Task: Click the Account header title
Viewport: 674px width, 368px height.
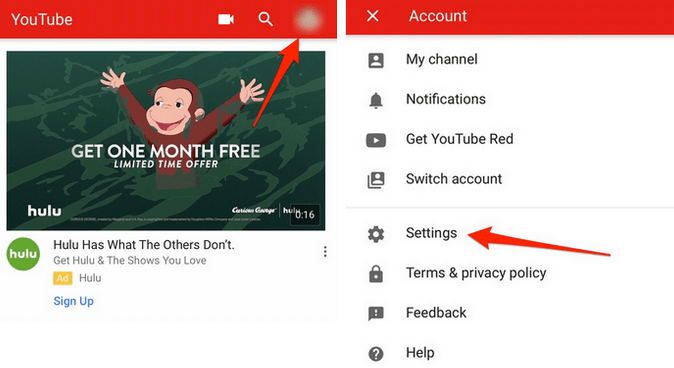Action: point(438,16)
